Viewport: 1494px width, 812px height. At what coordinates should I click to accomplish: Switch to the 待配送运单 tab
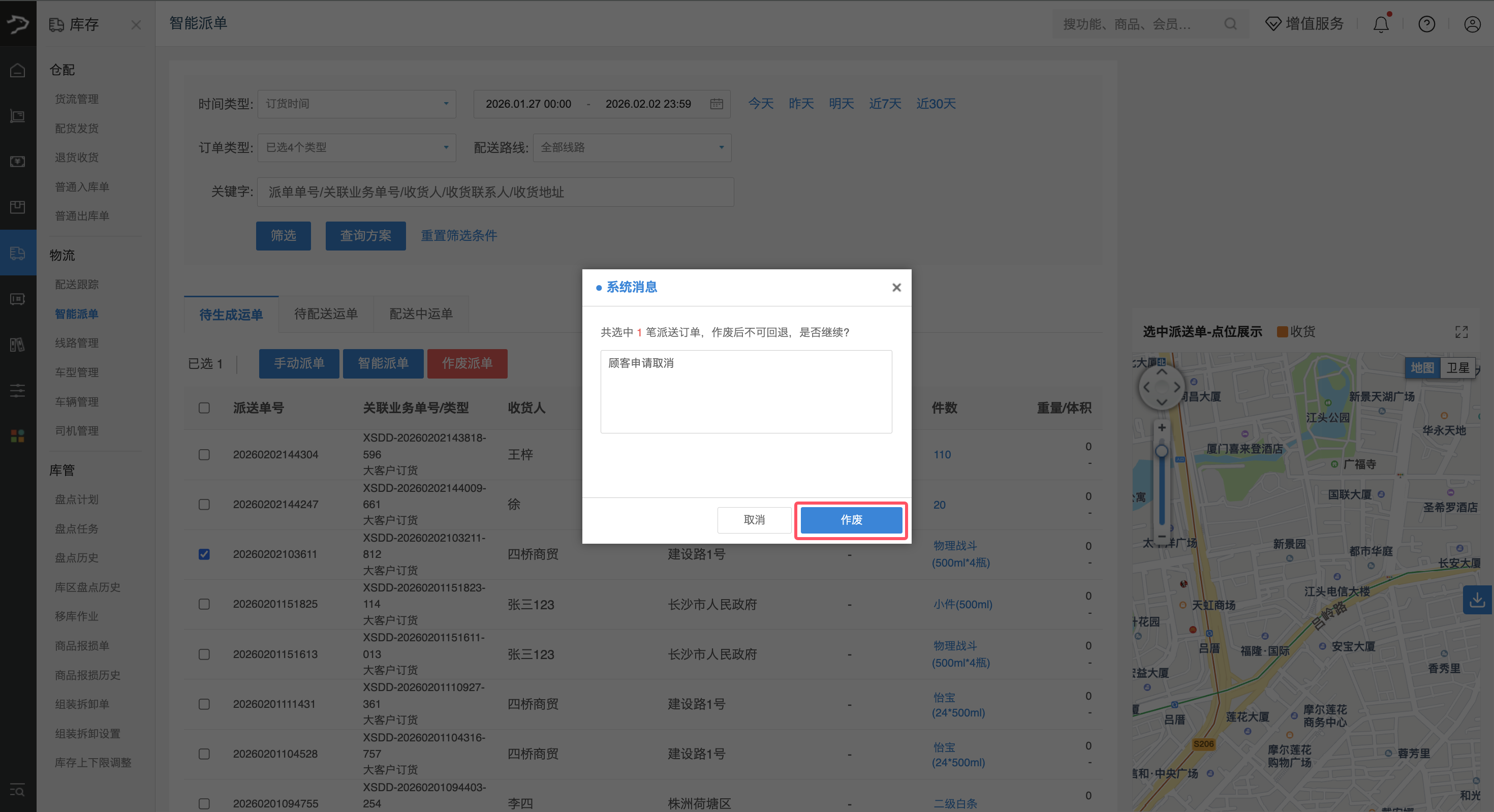click(326, 314)
